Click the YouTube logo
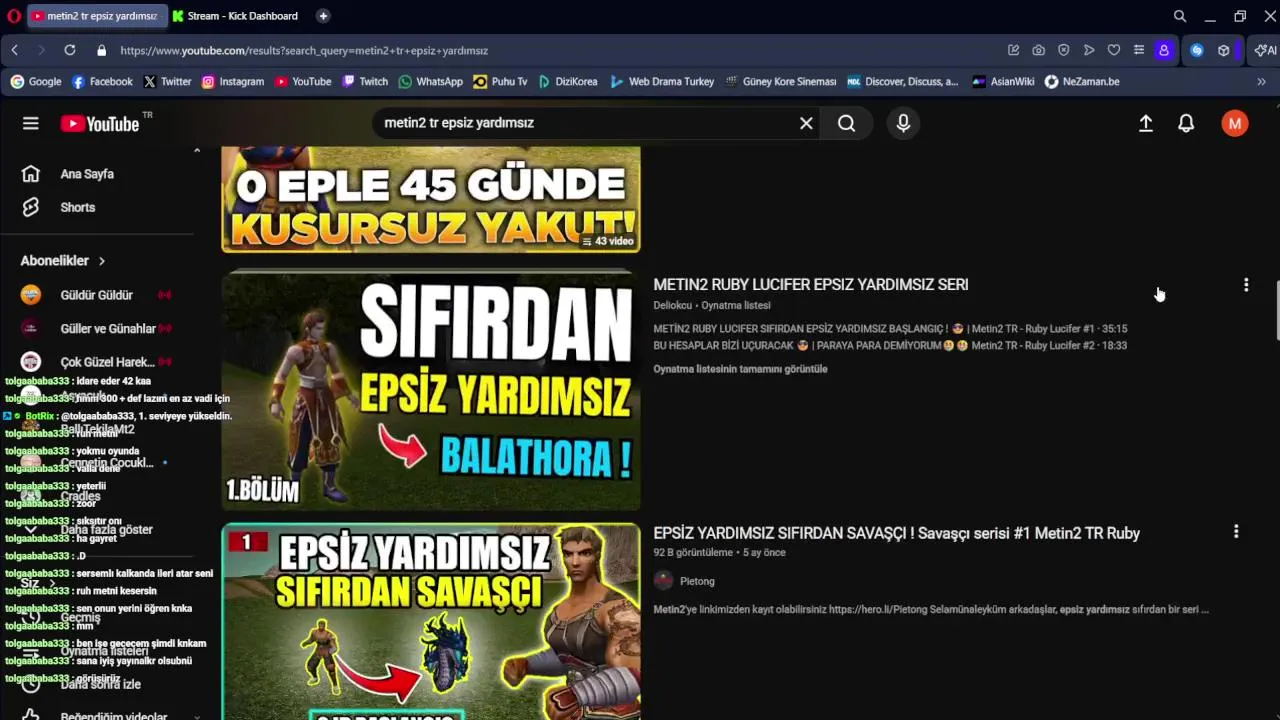Image resolution: width=1280 pixels, height=720 pixels. pos(100,123)
